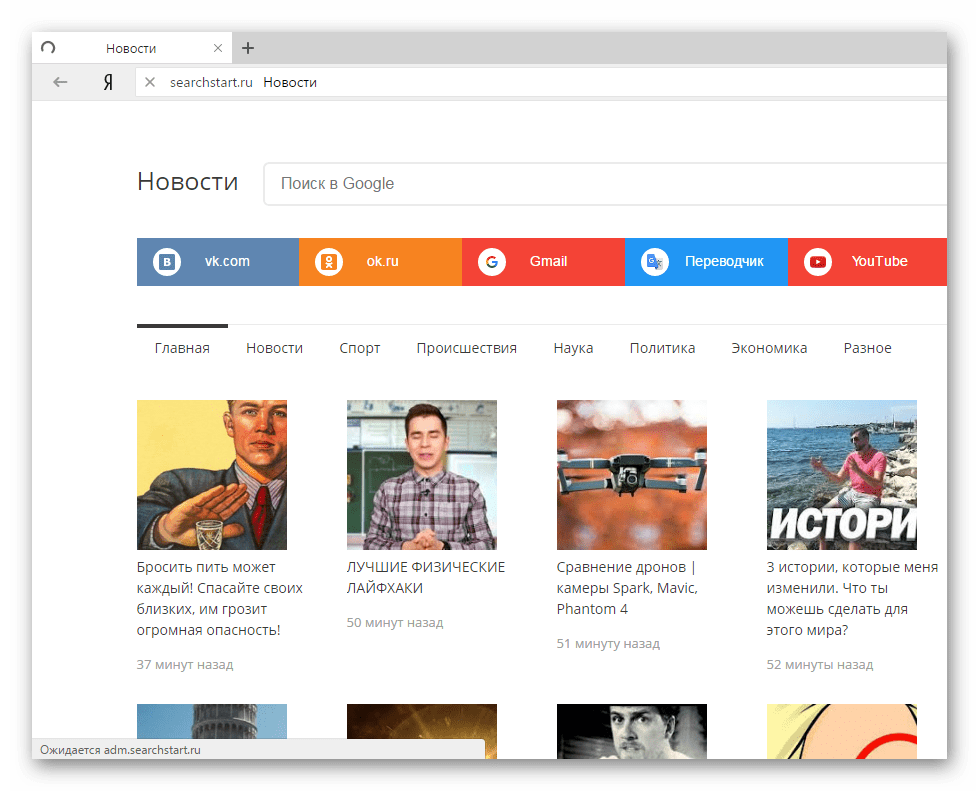
Task: Switch to the Спорт category tab
Action: 359,348
